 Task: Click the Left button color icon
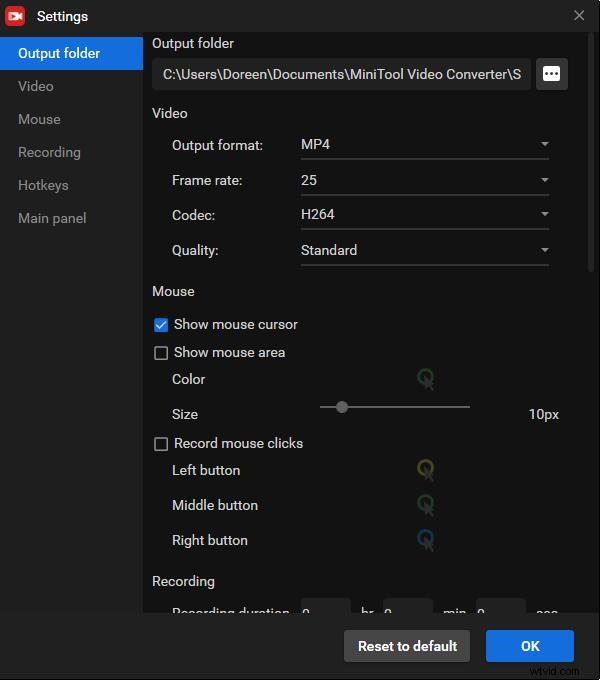coord(426,470)
